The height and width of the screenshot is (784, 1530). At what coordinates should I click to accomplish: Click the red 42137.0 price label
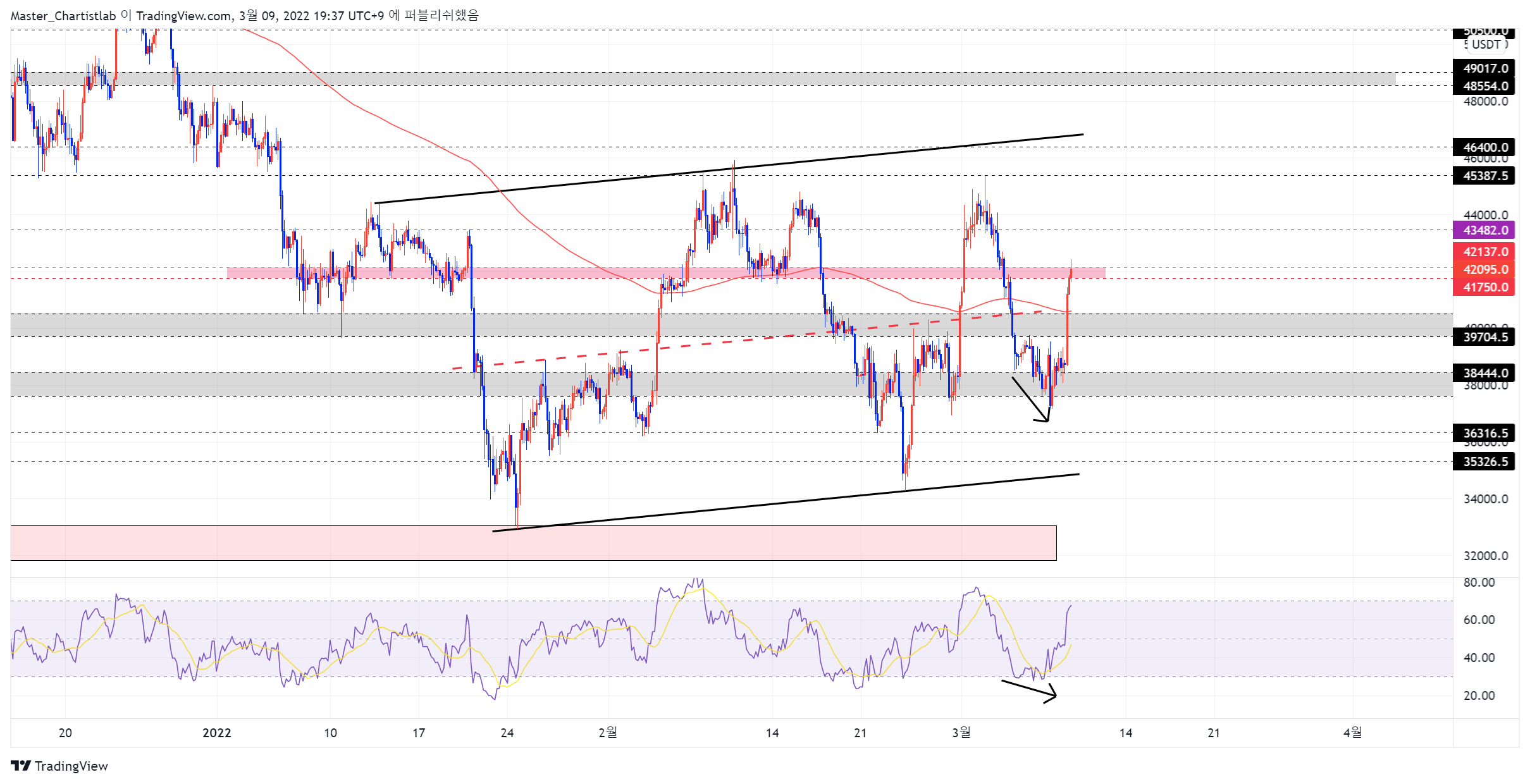(1484, 252)
